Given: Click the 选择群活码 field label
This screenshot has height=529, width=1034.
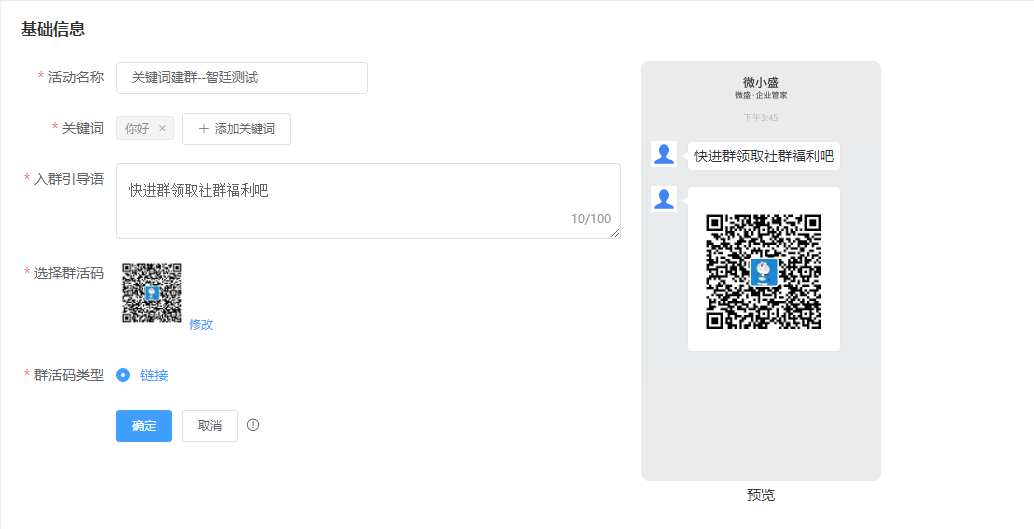Looking at the screenshot, I should [69, 273].
